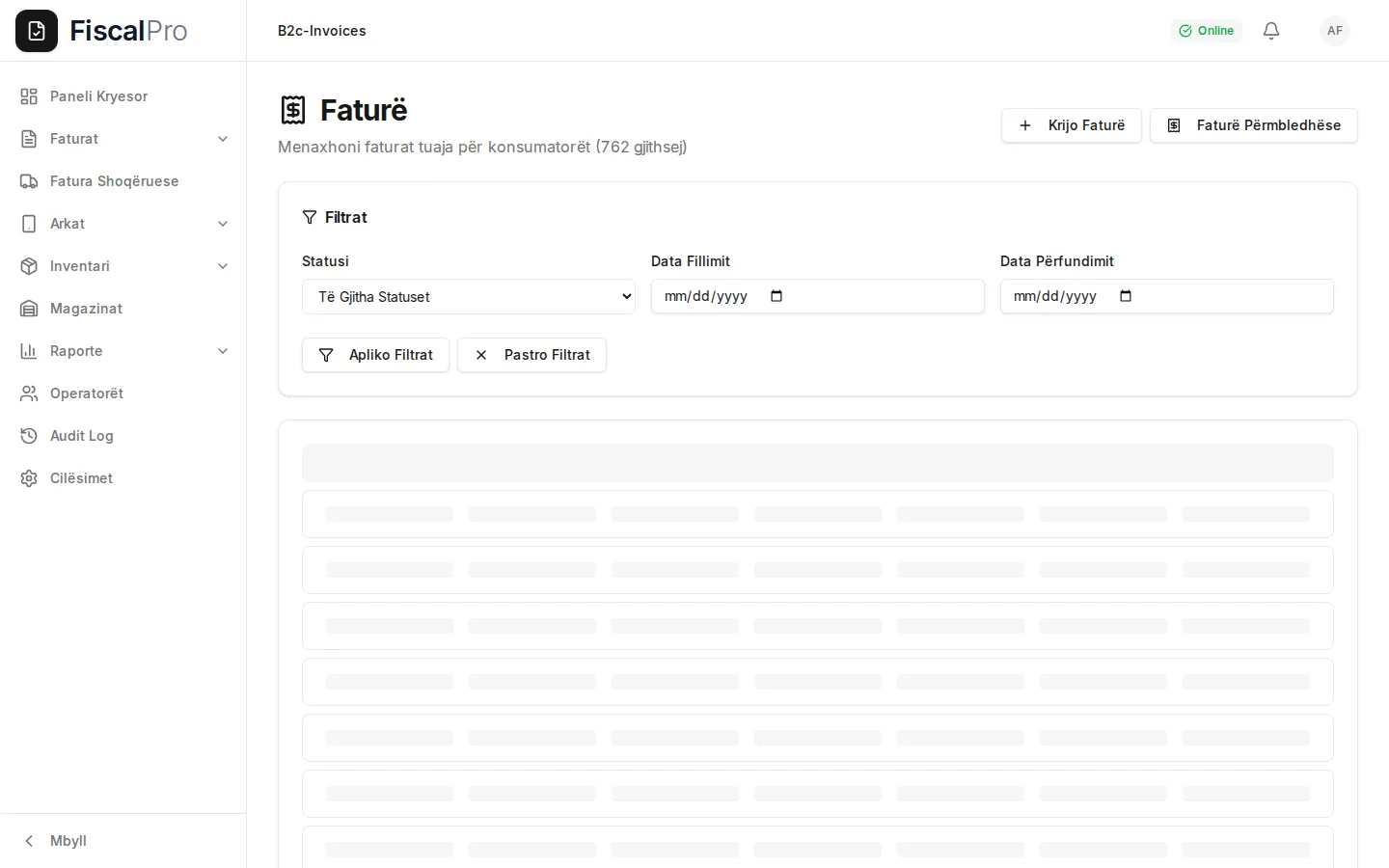This screenshot has height=868, width=1389.
Task: Click the Fatura Shoqëruese truck icon
Action: coord(29,181)
